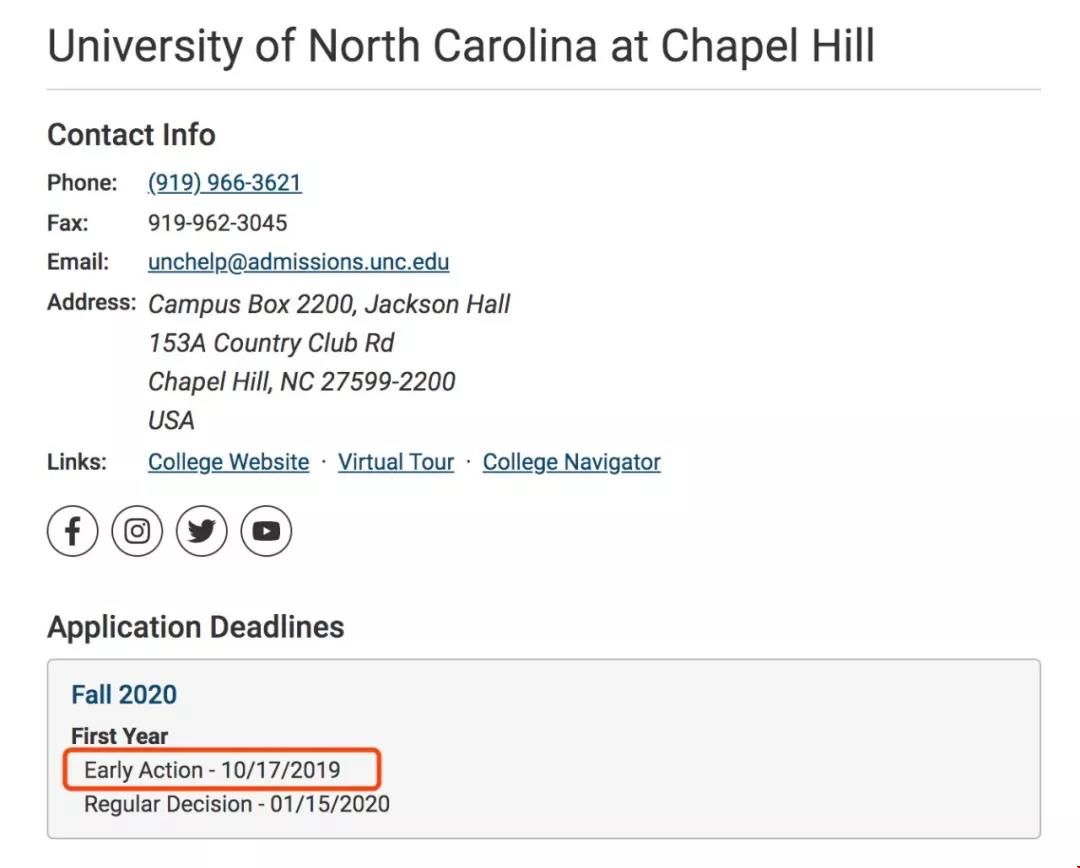Open the College Website link
The height and width of the screenshot is (868, 1080).
228,462
